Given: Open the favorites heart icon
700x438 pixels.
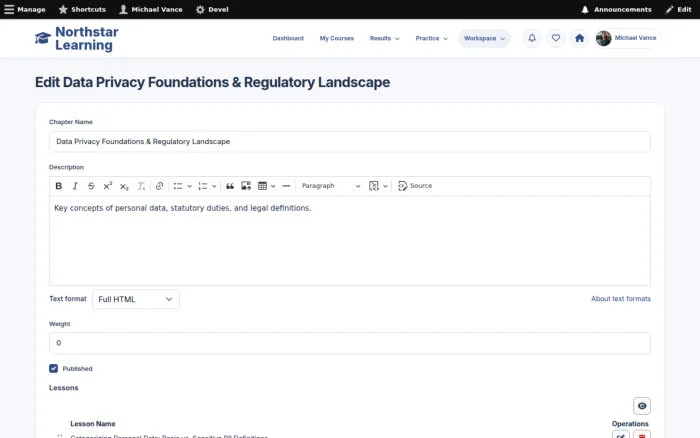Looking at the screenshot, I should (x=556, y=38).
